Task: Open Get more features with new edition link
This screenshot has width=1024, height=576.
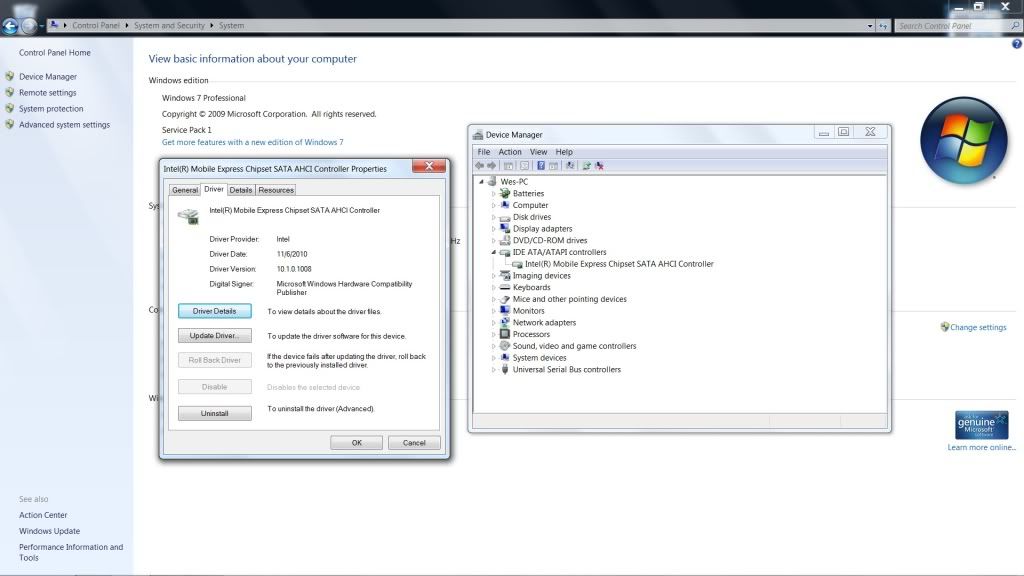Action: coord(253,142)
